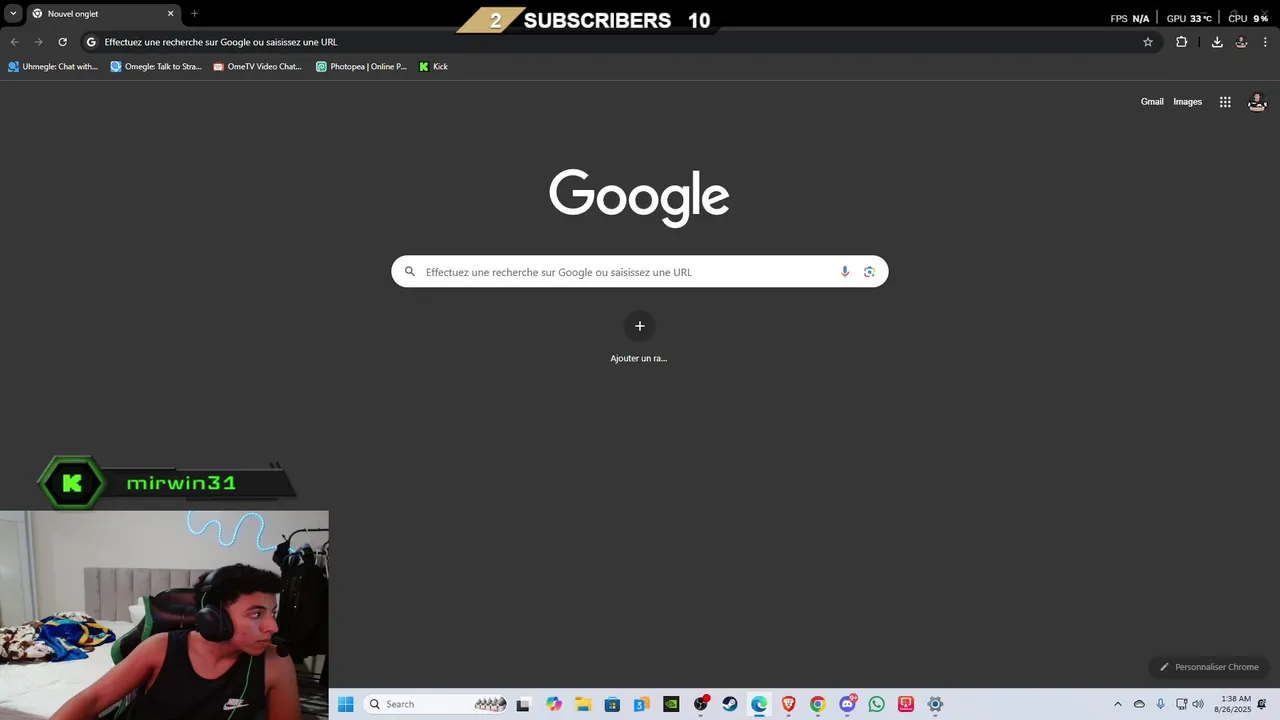Open Google Images link
The height and width of the screenshot is (720, 1280).
click(x=1187, y=102)
